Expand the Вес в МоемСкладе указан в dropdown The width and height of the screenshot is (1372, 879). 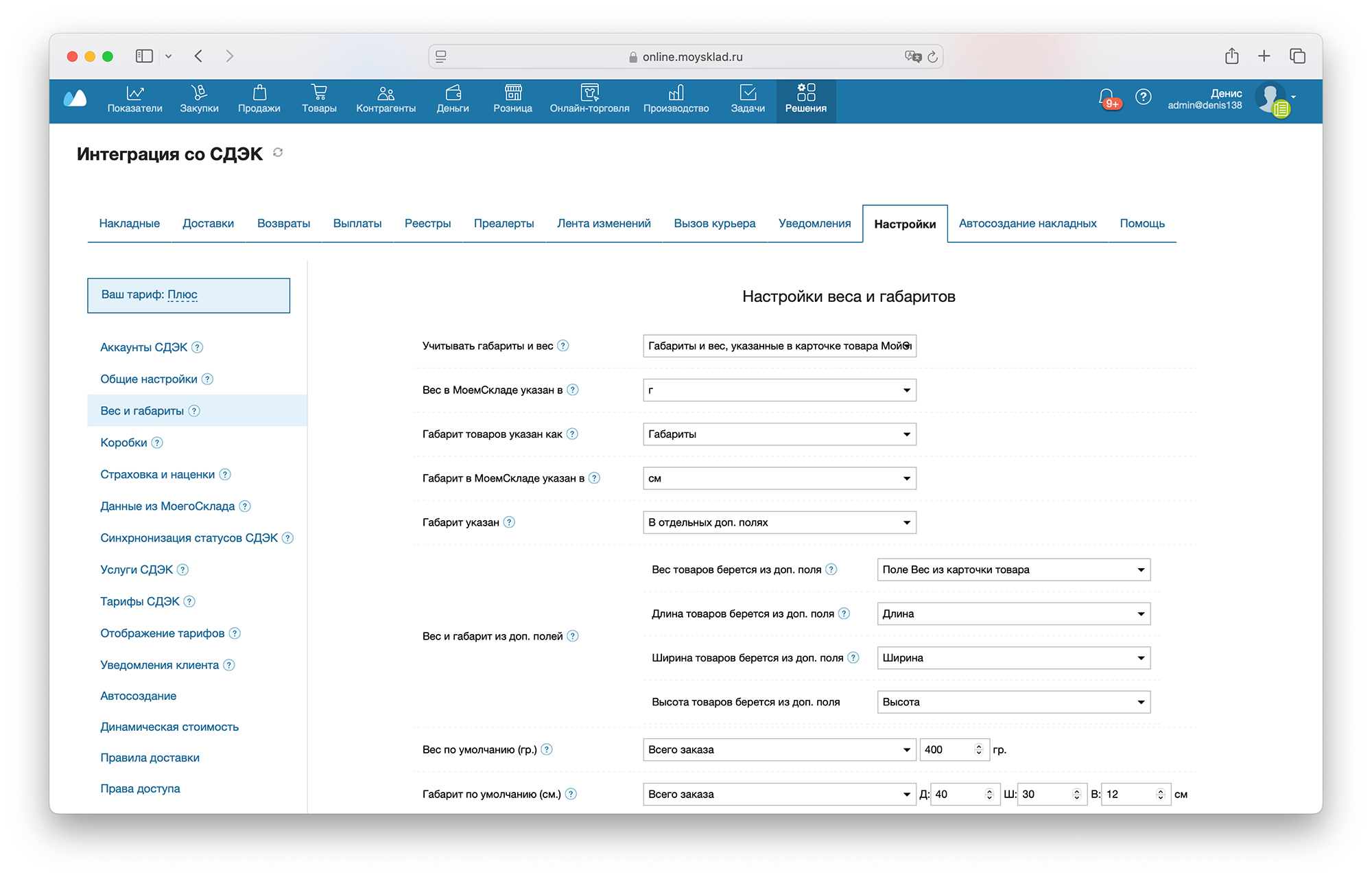point(779,390)
